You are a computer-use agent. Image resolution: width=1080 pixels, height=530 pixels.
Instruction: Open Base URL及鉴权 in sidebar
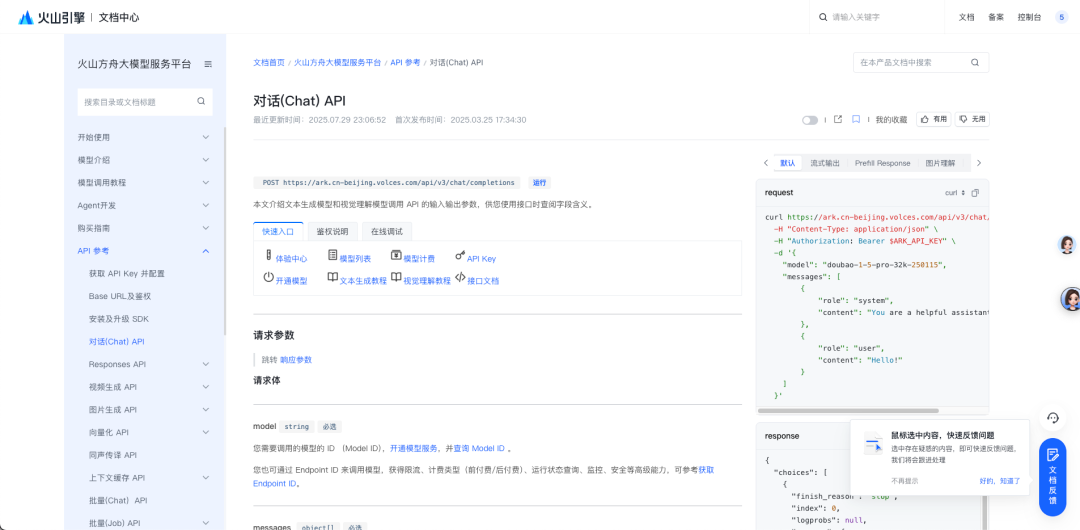point(120,296)
